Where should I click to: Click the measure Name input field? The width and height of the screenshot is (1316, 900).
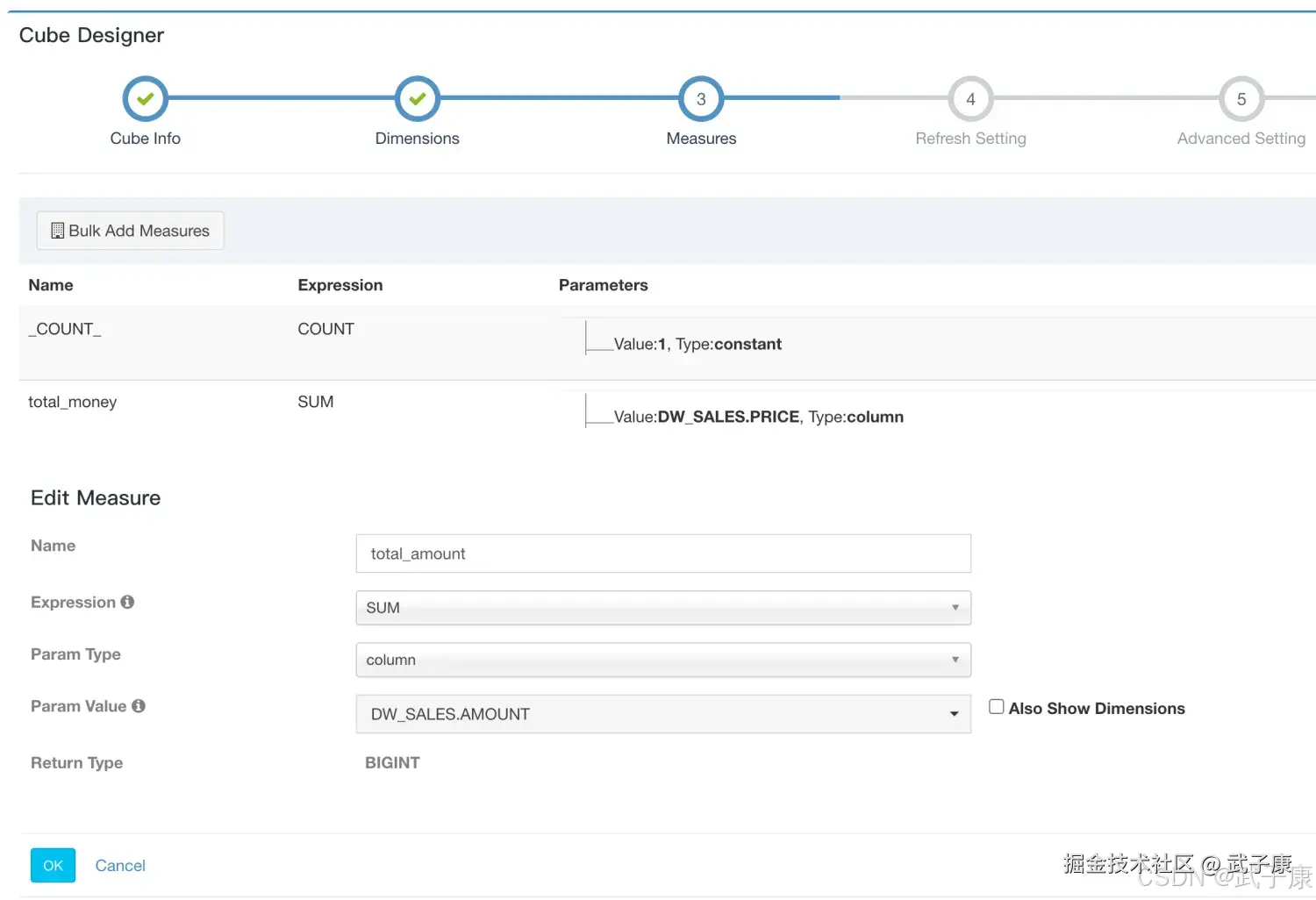(x=662, y=554)
